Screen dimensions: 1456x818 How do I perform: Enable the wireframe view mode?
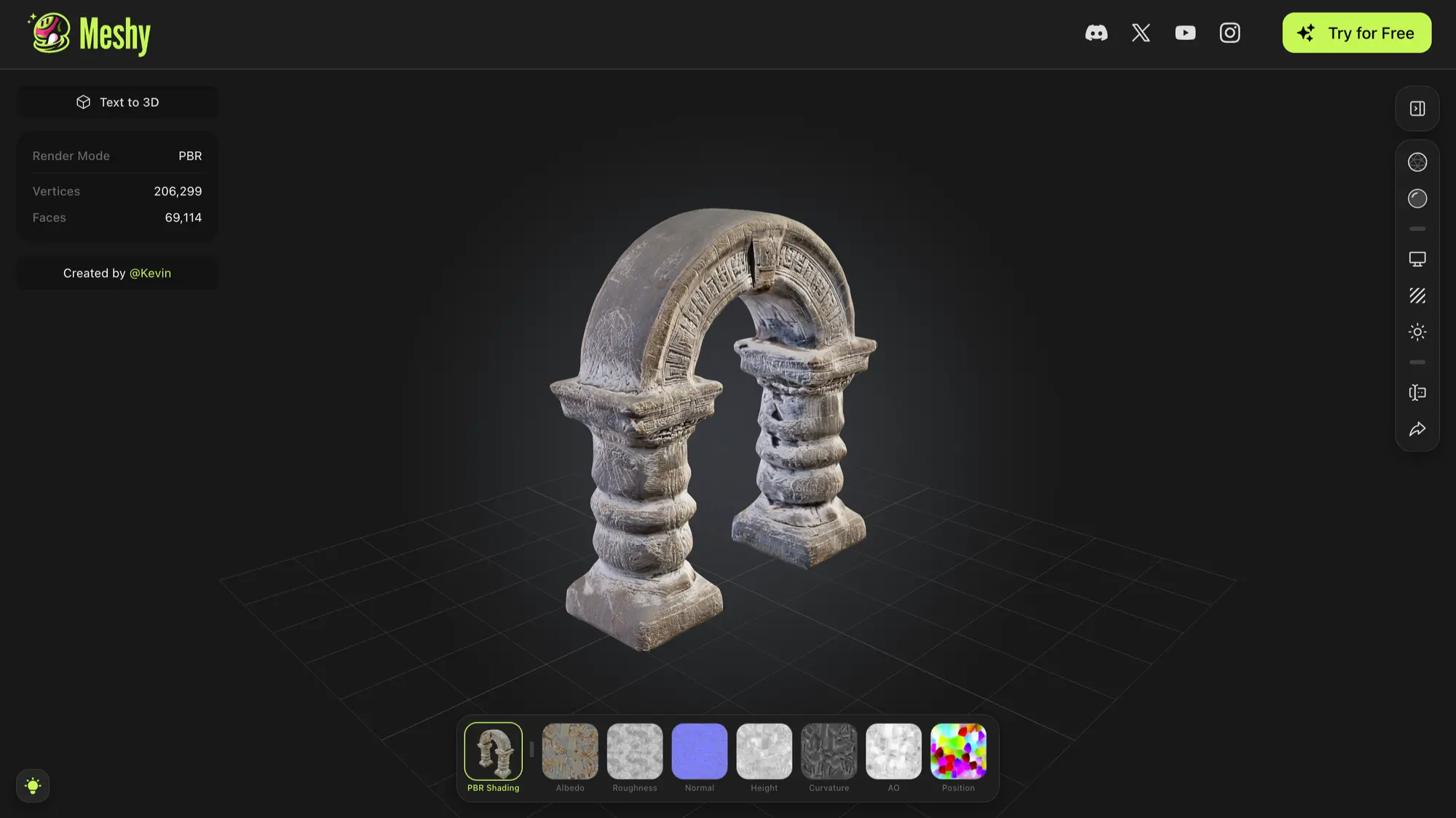click(x=1417, y=162)
